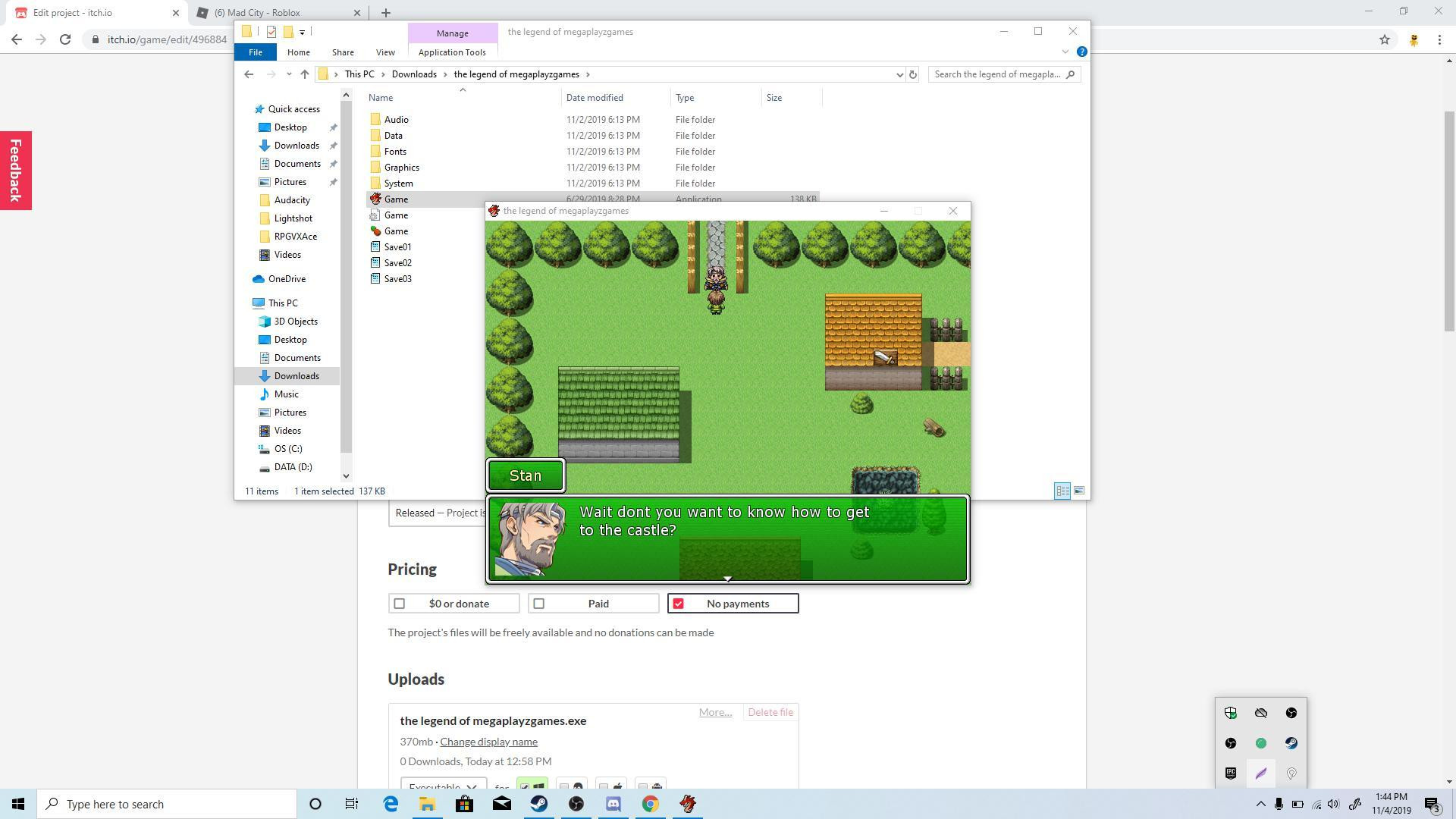The width and height of the screenshot is (1456, 819).
Task: Open Chrome's three-dot menu
Action: [x=1439, y=39]
